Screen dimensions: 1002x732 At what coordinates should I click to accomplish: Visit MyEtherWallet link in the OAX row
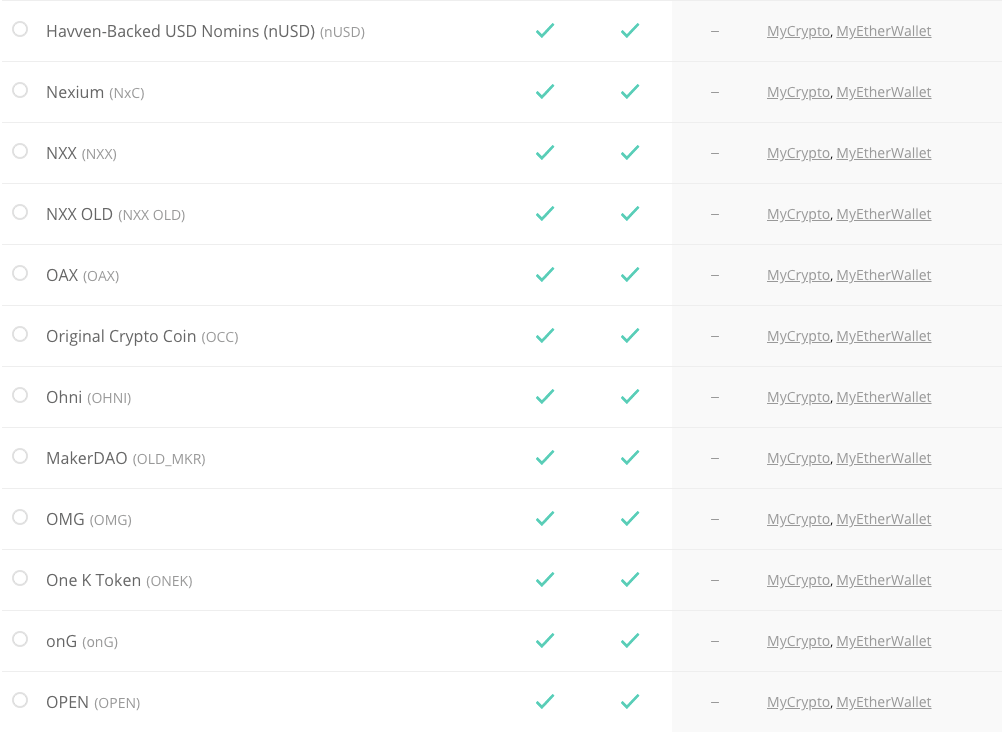884,275
